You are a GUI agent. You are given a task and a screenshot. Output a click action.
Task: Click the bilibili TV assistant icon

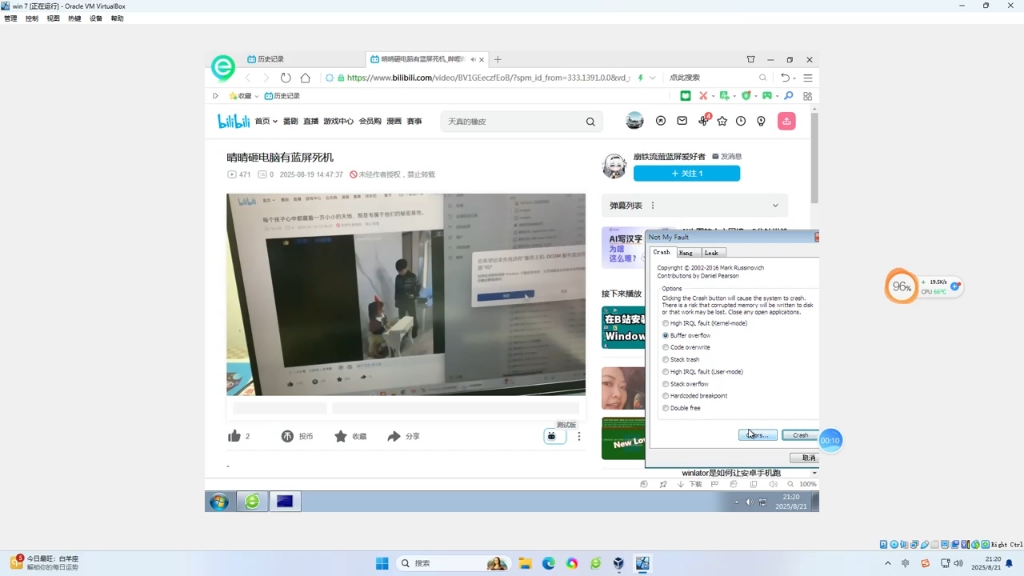(552, 436)
